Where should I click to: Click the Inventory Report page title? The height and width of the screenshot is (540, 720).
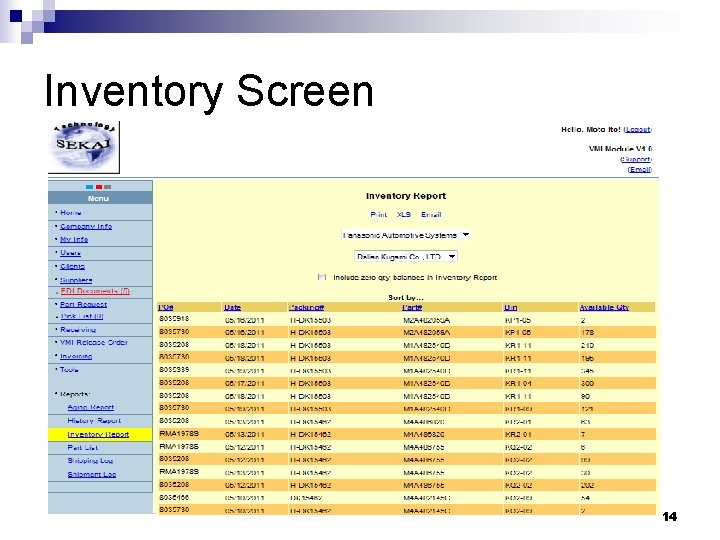point(406,196)
